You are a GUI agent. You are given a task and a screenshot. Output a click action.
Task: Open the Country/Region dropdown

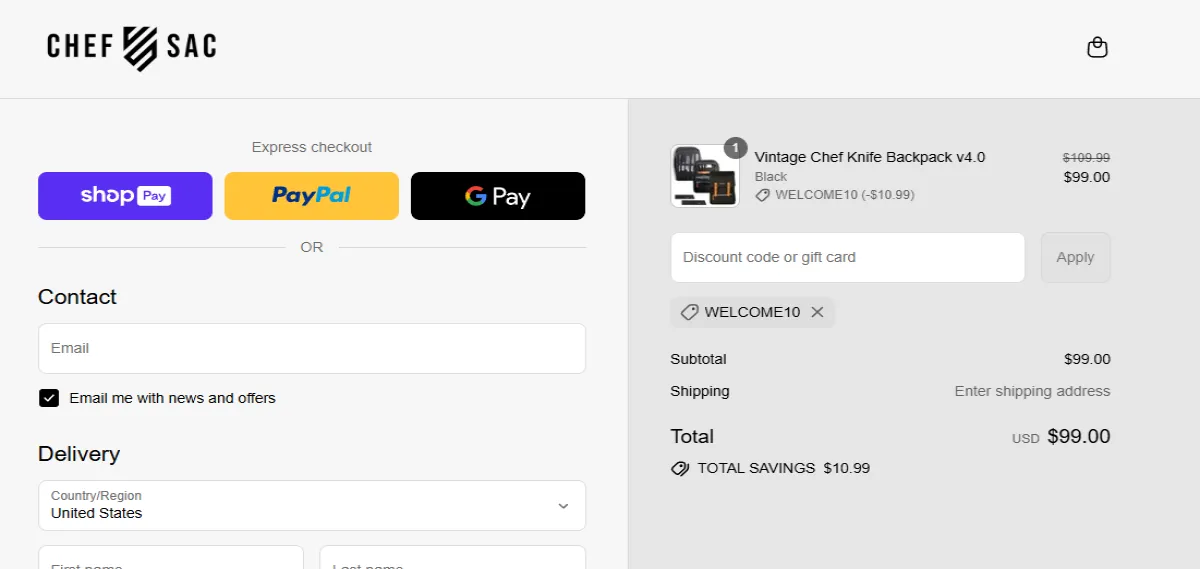click(312, 505)
